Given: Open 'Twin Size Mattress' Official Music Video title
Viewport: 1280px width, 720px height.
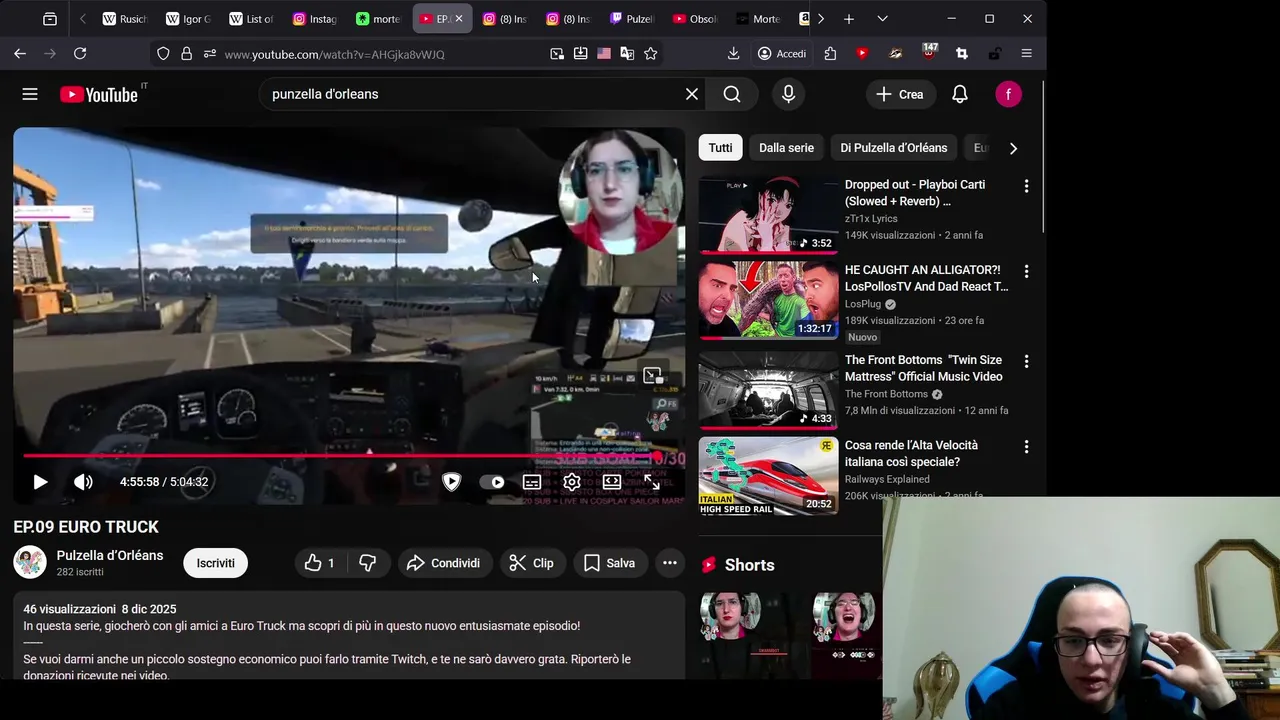Looking at the screenshot, I should click(x=924, y=368).
